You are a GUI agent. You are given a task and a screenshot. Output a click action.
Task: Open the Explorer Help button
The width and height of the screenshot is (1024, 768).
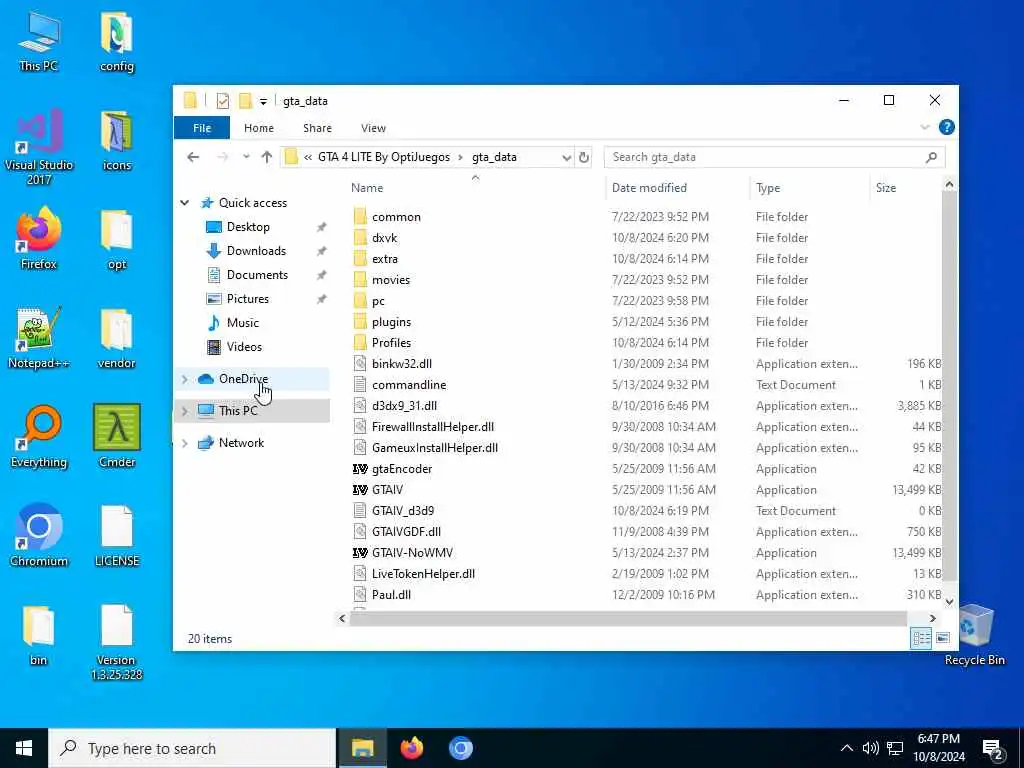tap(946, 127)
